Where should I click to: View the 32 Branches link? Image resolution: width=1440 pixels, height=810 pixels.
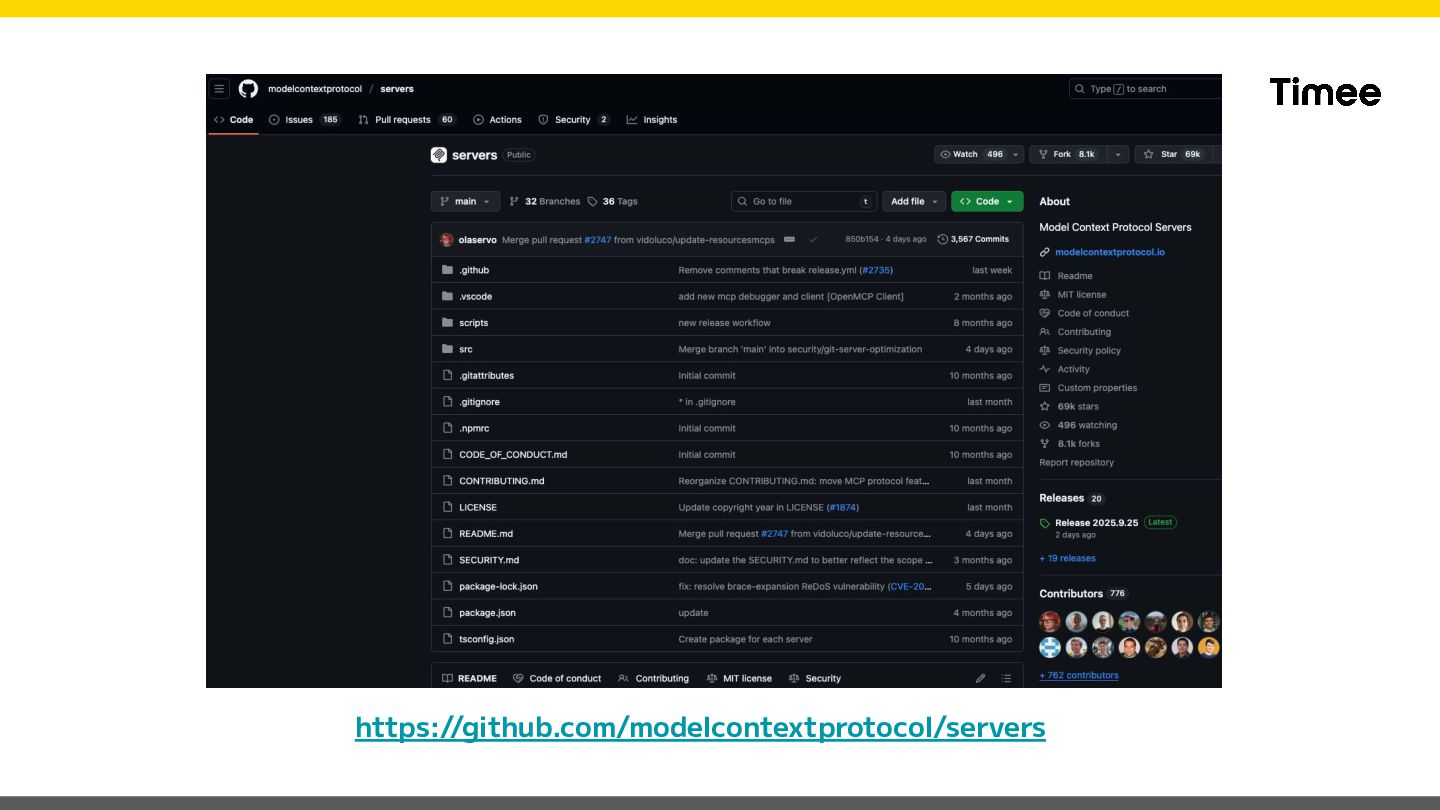(x=545, y=201)
